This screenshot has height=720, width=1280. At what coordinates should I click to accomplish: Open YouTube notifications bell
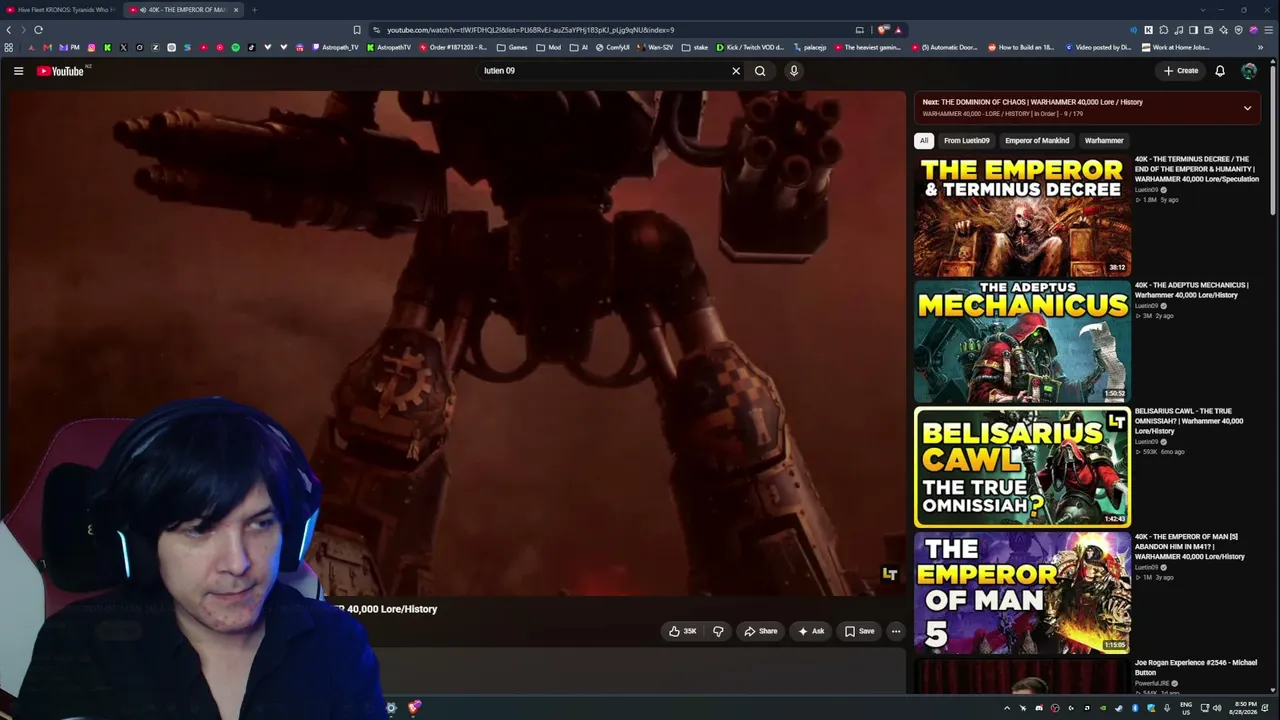(1220, 71)
